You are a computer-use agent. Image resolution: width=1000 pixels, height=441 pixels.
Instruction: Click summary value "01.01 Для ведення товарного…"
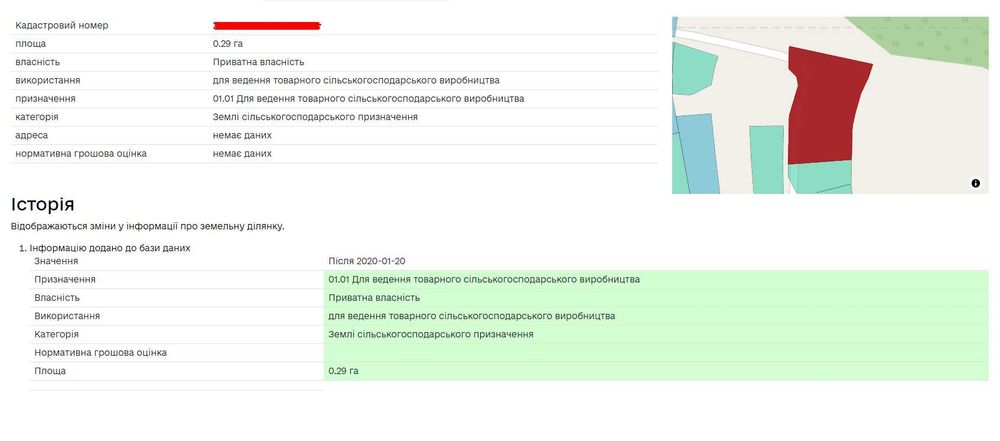[368, 99]
